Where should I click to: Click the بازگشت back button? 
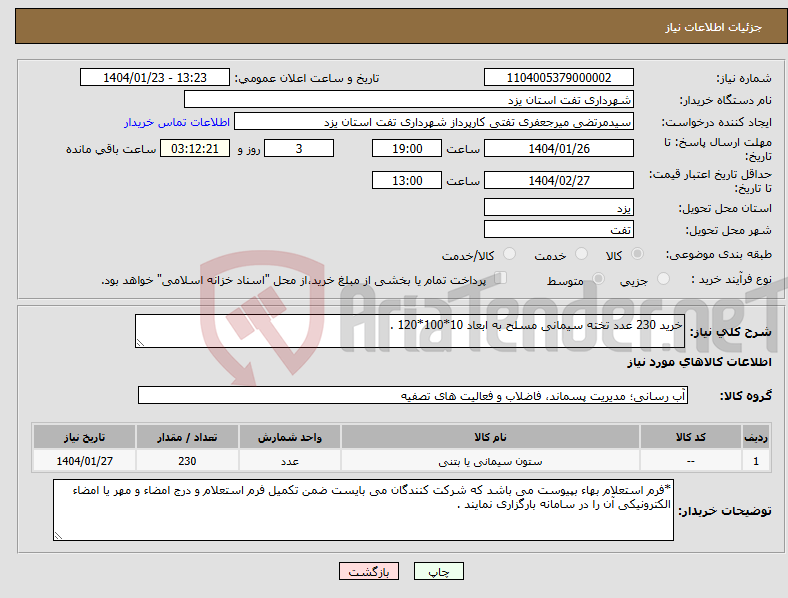[x=369, y=571]
